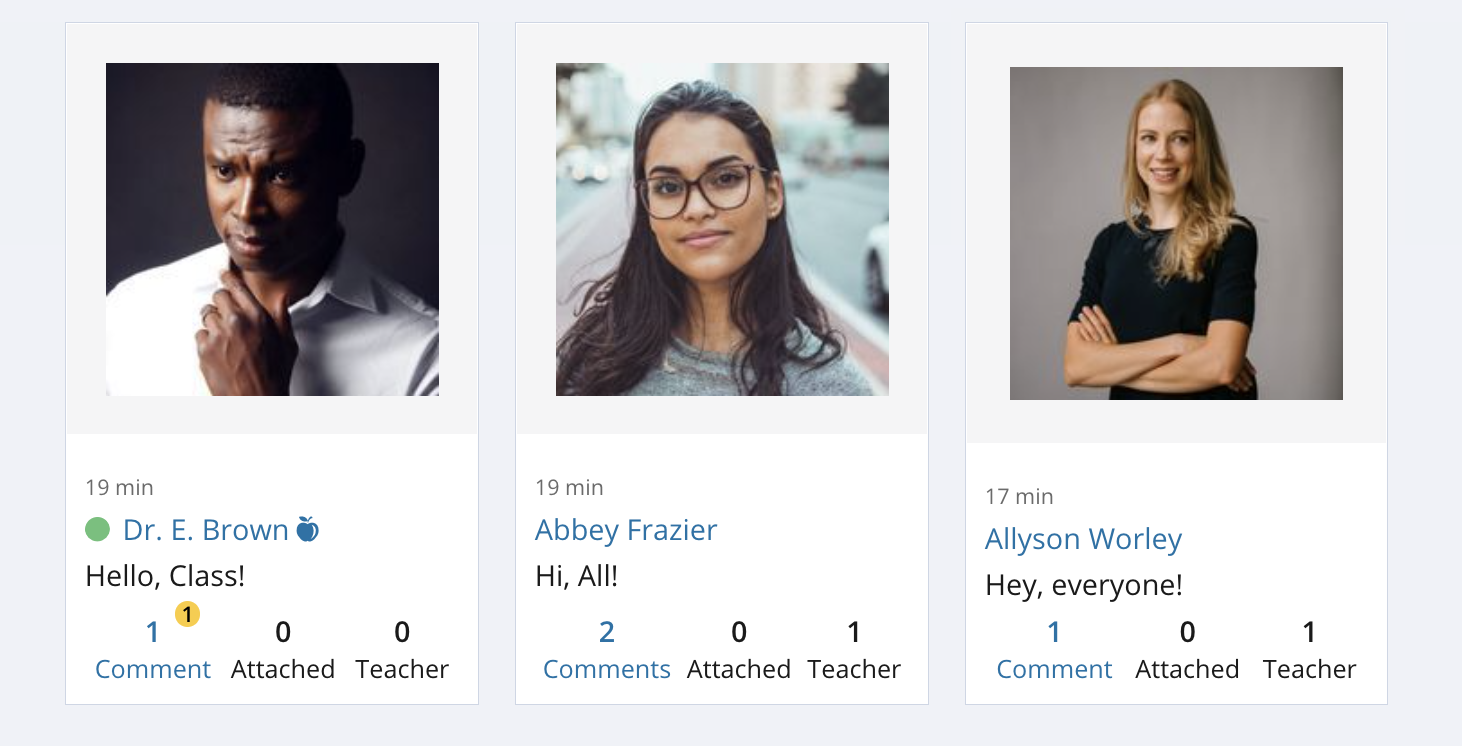Open Allyson Worley's profile photo

coord(1176,233)
